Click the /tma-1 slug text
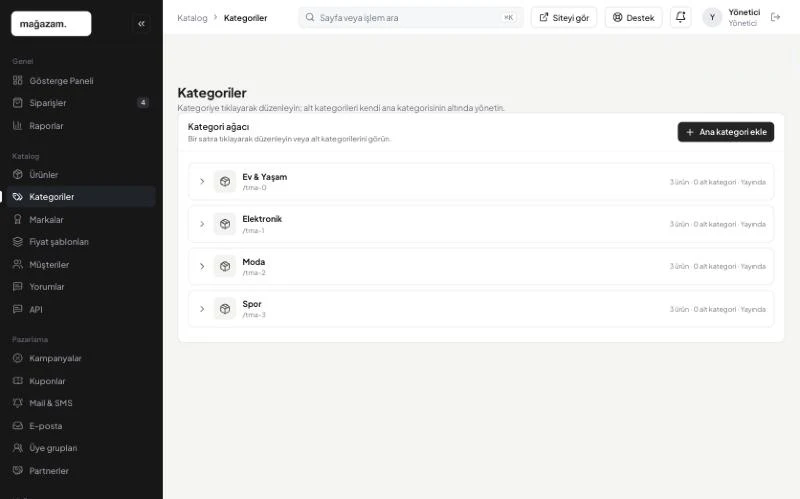This screenshot has width=800, height=499. click(254, 231)
